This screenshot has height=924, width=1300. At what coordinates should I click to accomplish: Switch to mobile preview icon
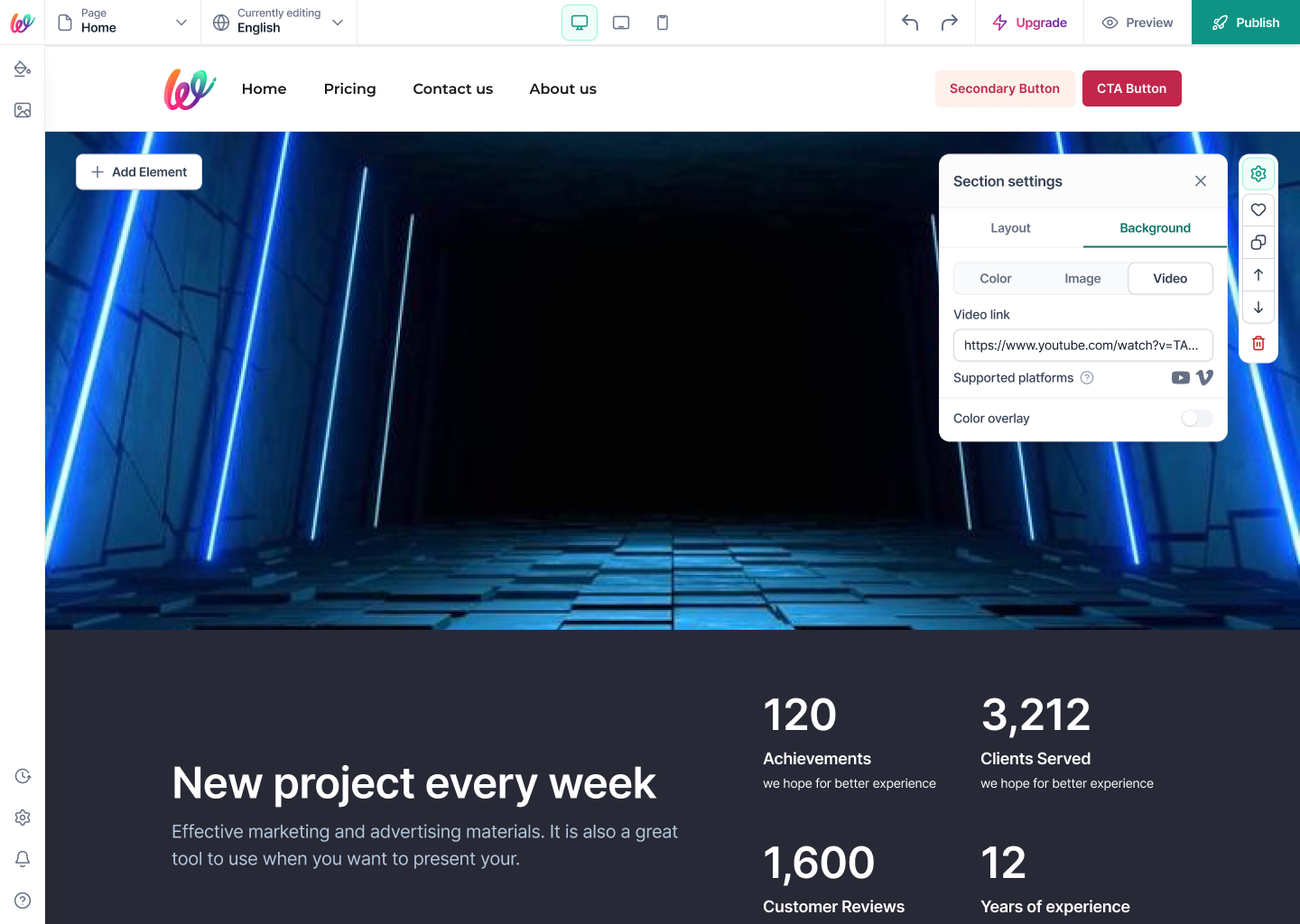coord(663,23)
